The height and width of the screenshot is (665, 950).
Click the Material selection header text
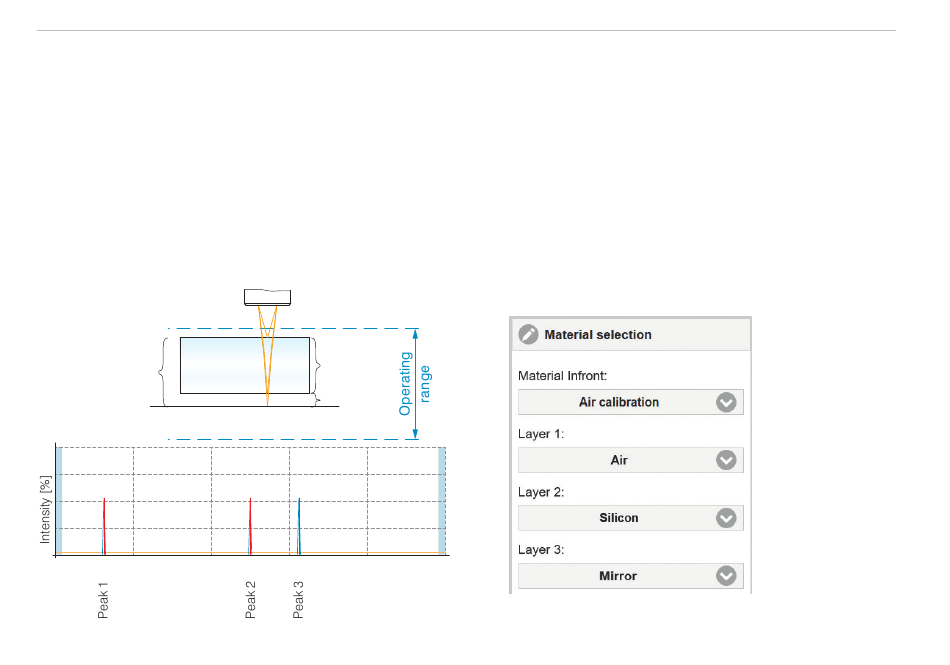coord(598,334)
